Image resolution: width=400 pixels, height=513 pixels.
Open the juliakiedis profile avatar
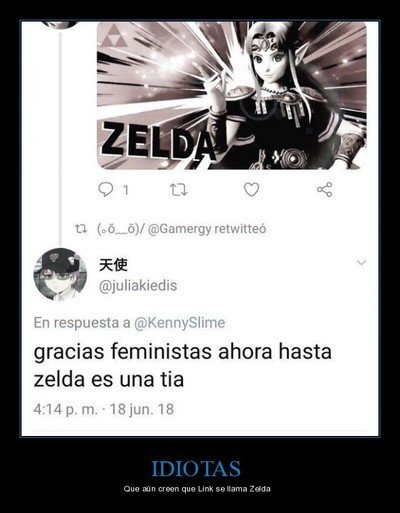click(60, 274)
